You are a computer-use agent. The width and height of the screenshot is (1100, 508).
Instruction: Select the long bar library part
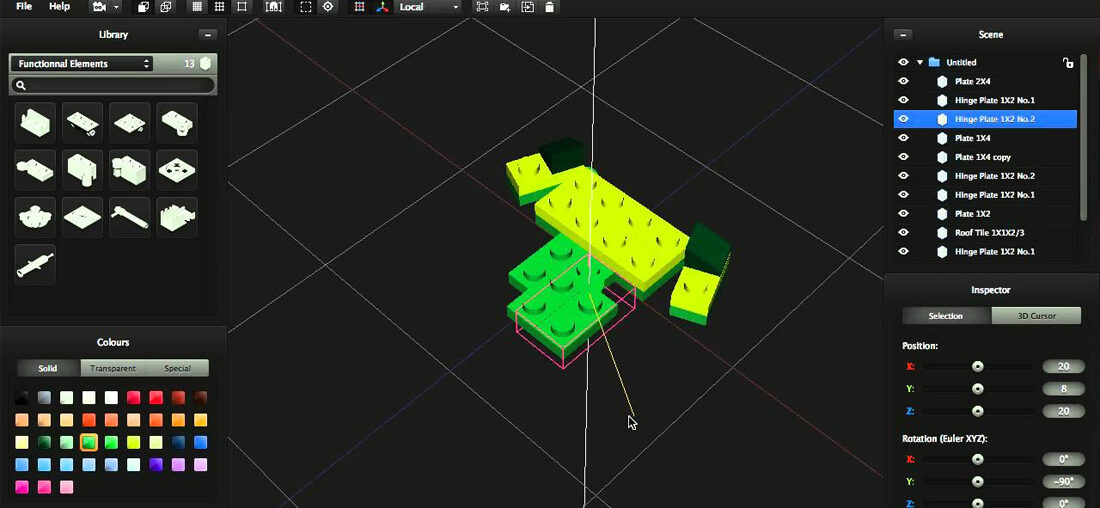[x=130, y=218]
